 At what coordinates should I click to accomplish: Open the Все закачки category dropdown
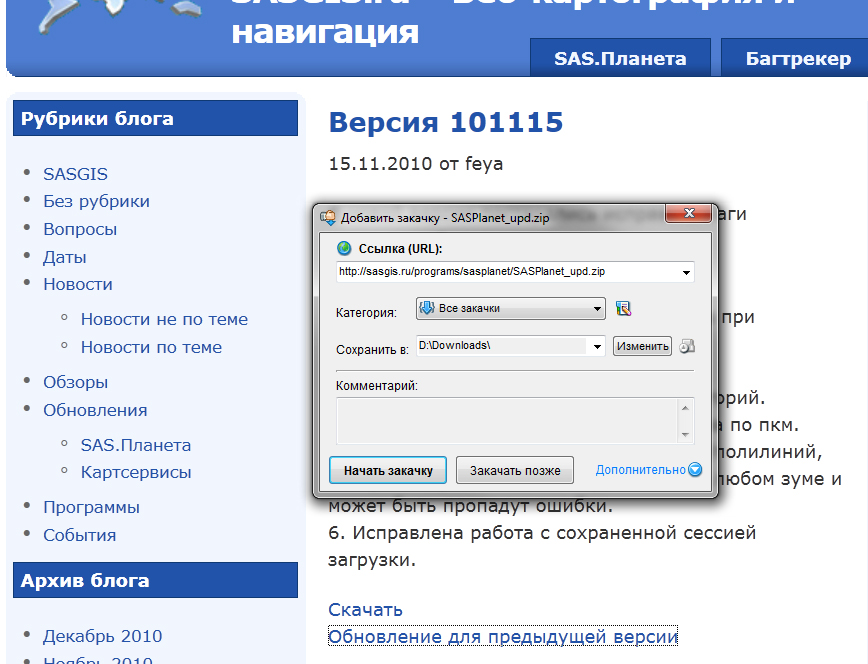(510, 309)
